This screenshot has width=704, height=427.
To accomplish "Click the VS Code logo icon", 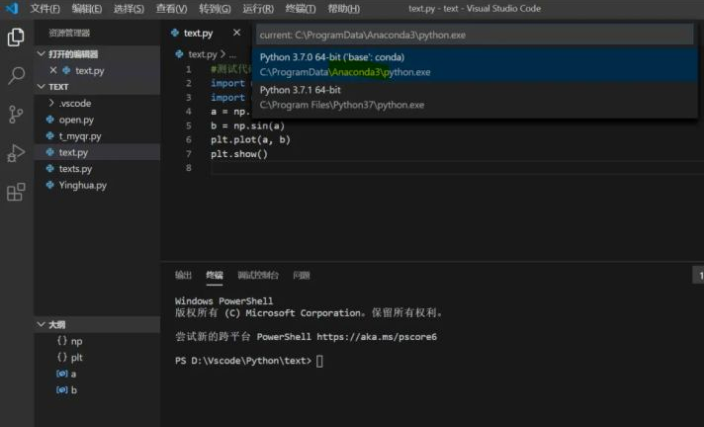I will pyautogui.click(x=12, y=8).
